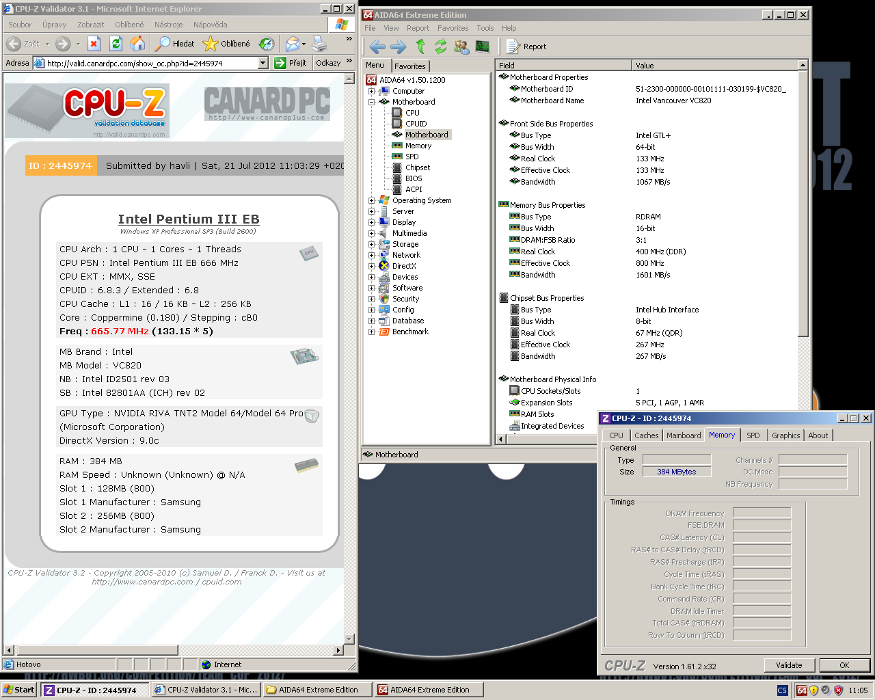The height and width of the screenshot is (700, 875).
Task: Click the Validate button in CPU-Z
Action: [x=789, y=665]
